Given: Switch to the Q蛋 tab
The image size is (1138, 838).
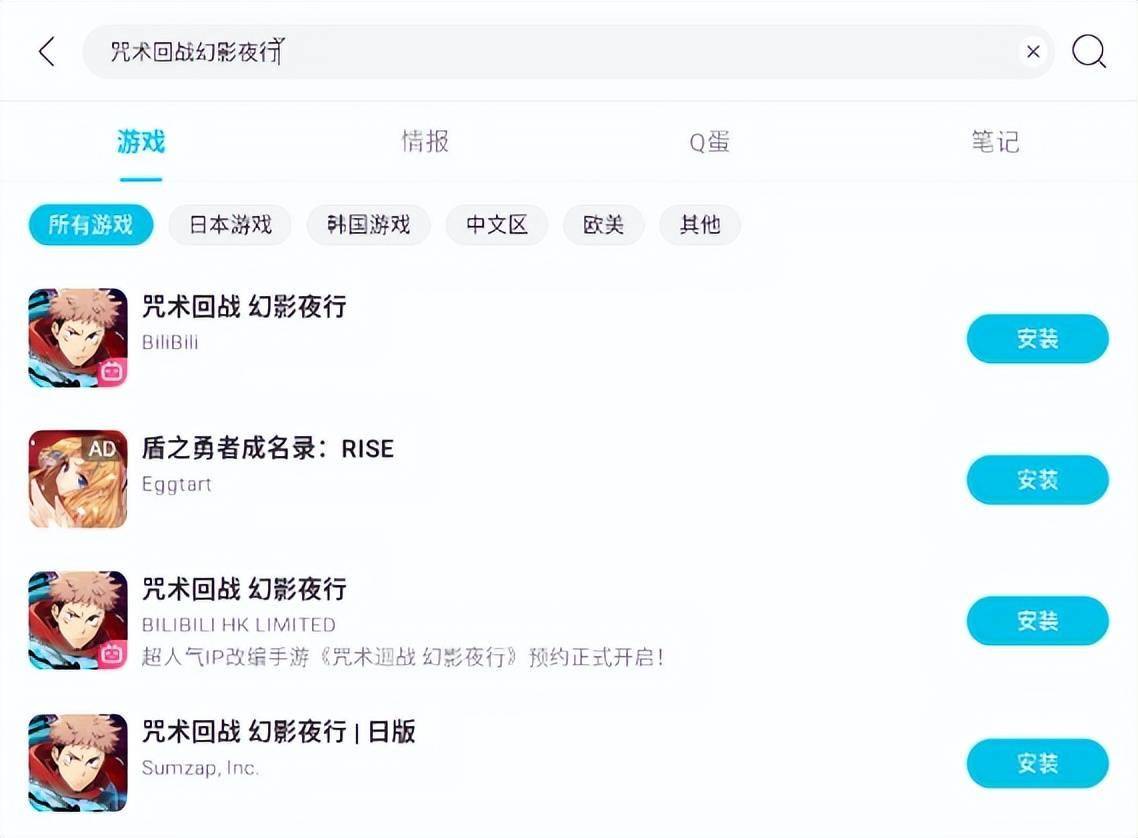Looking at the screenshot, I should (709, 141).
